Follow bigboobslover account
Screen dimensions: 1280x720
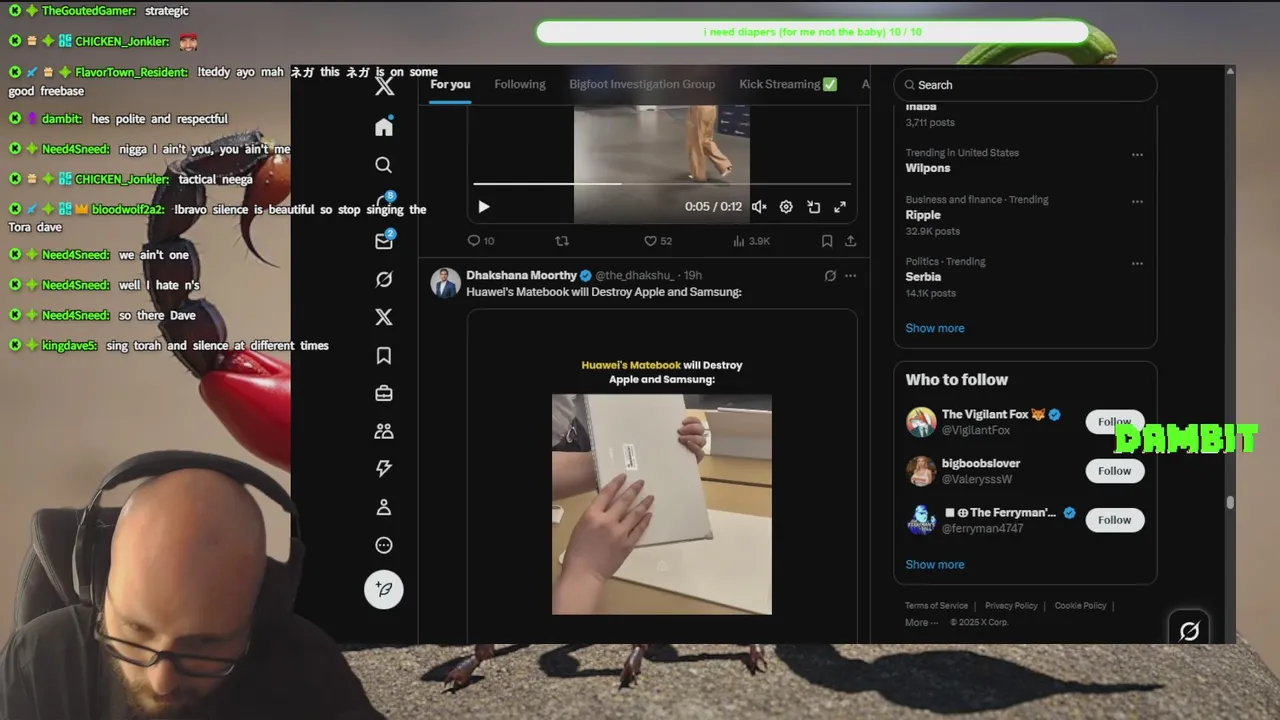tap(1115, 471)
